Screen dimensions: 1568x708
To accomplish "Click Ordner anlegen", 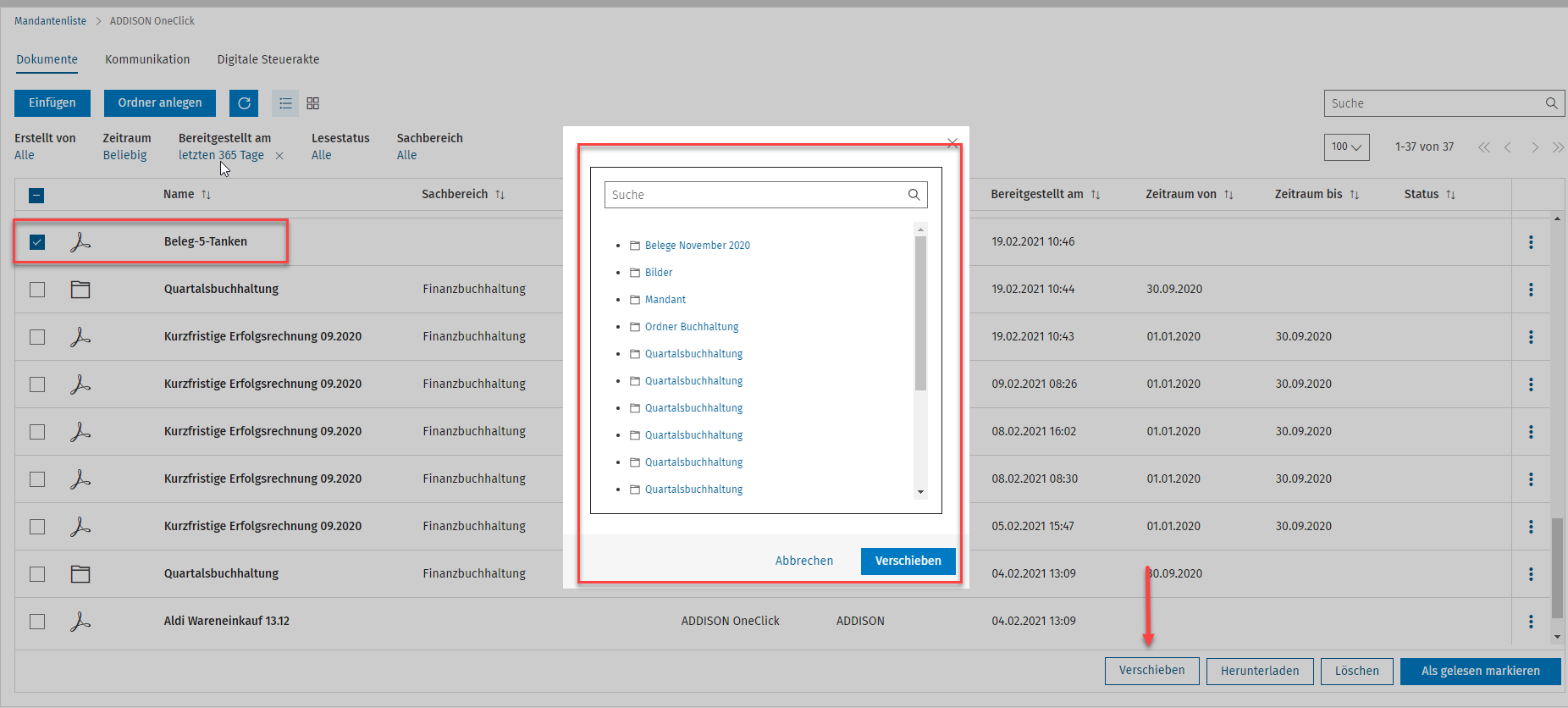I will 160,103.
